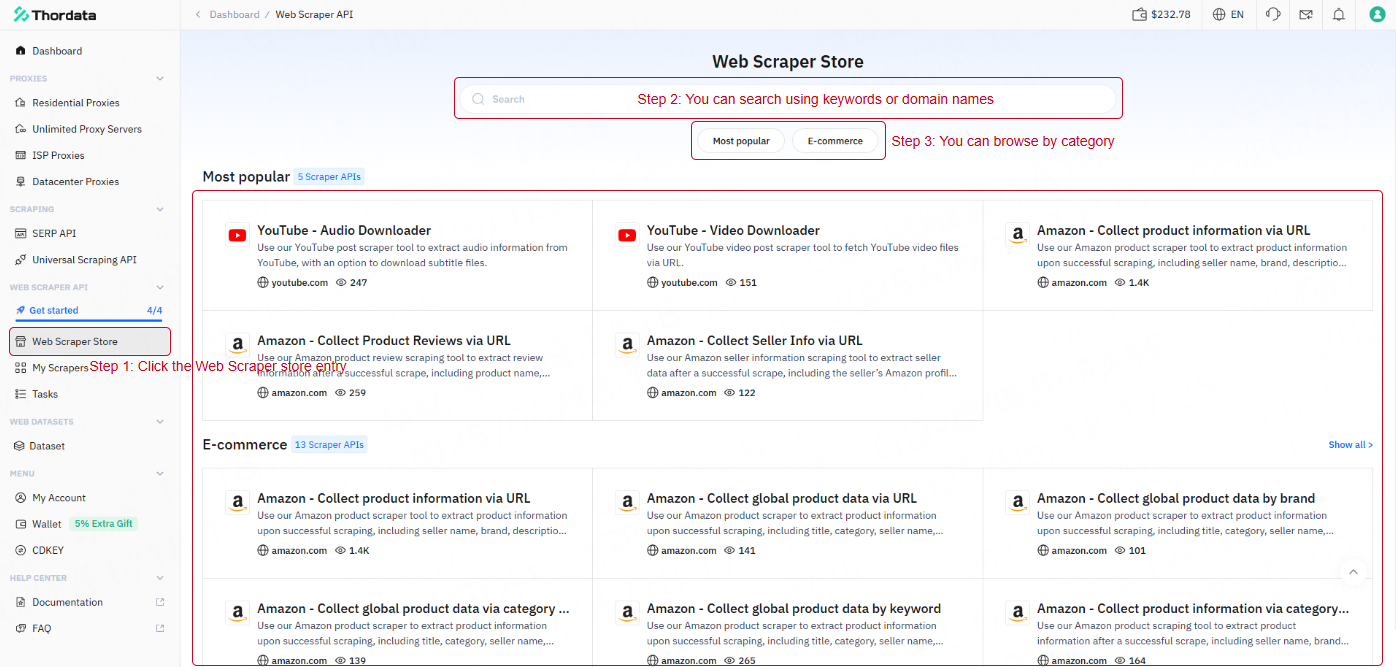
Task: Click view count 247 on Audio Downloader
Action: (x=352, y=283)
